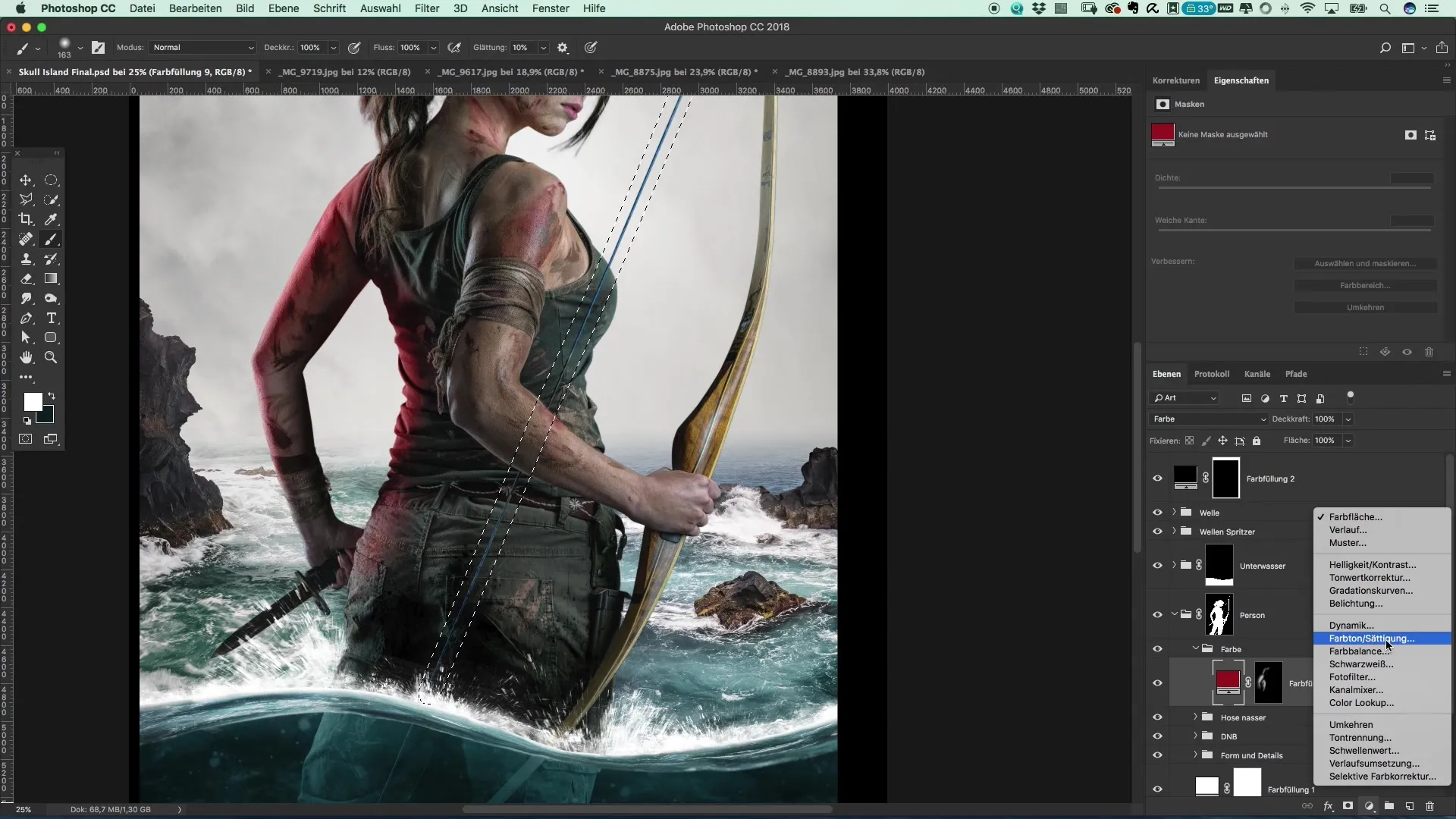Select the Crop tool

[26, 219]
